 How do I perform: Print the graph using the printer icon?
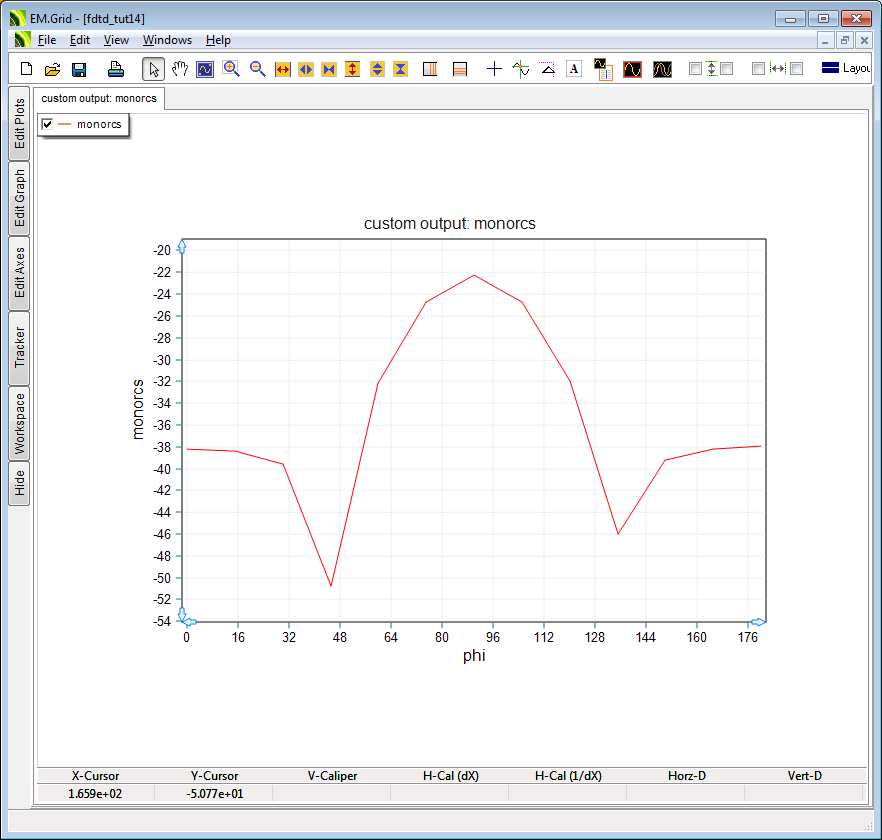click(116, 69)
